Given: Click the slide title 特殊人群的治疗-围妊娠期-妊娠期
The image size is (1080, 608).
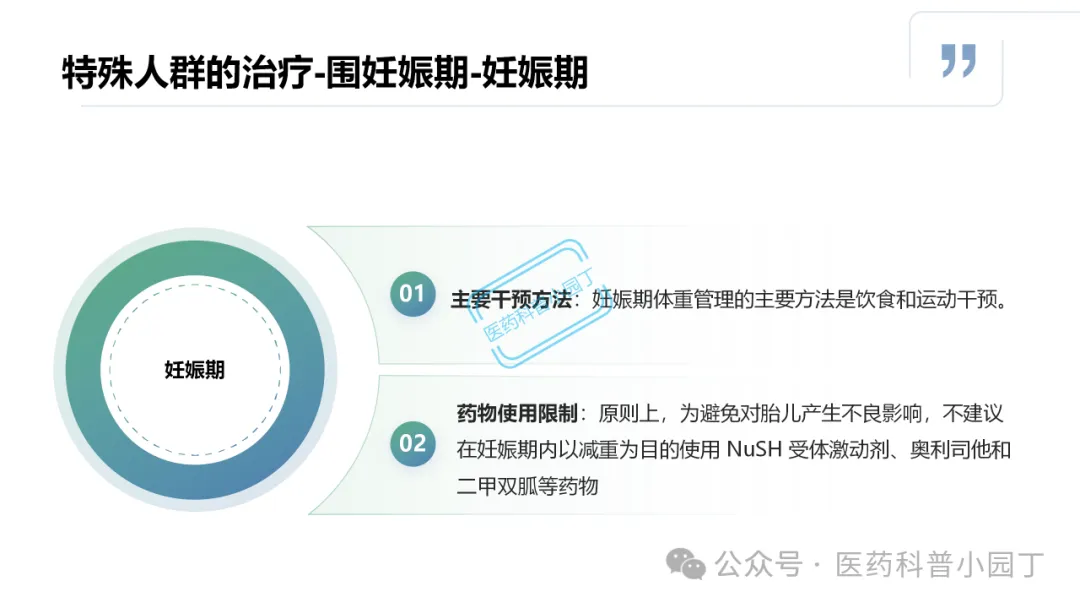Looking at the screenshot, I should (x=324, y=72).
